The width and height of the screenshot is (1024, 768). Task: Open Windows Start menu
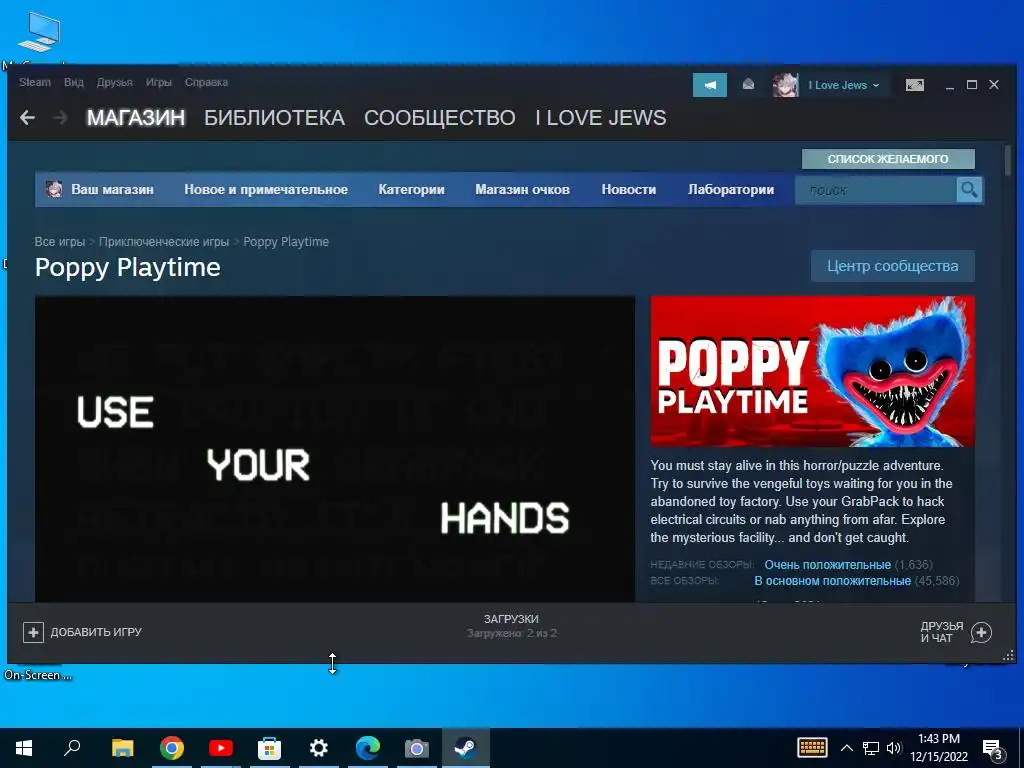(24, 748)
